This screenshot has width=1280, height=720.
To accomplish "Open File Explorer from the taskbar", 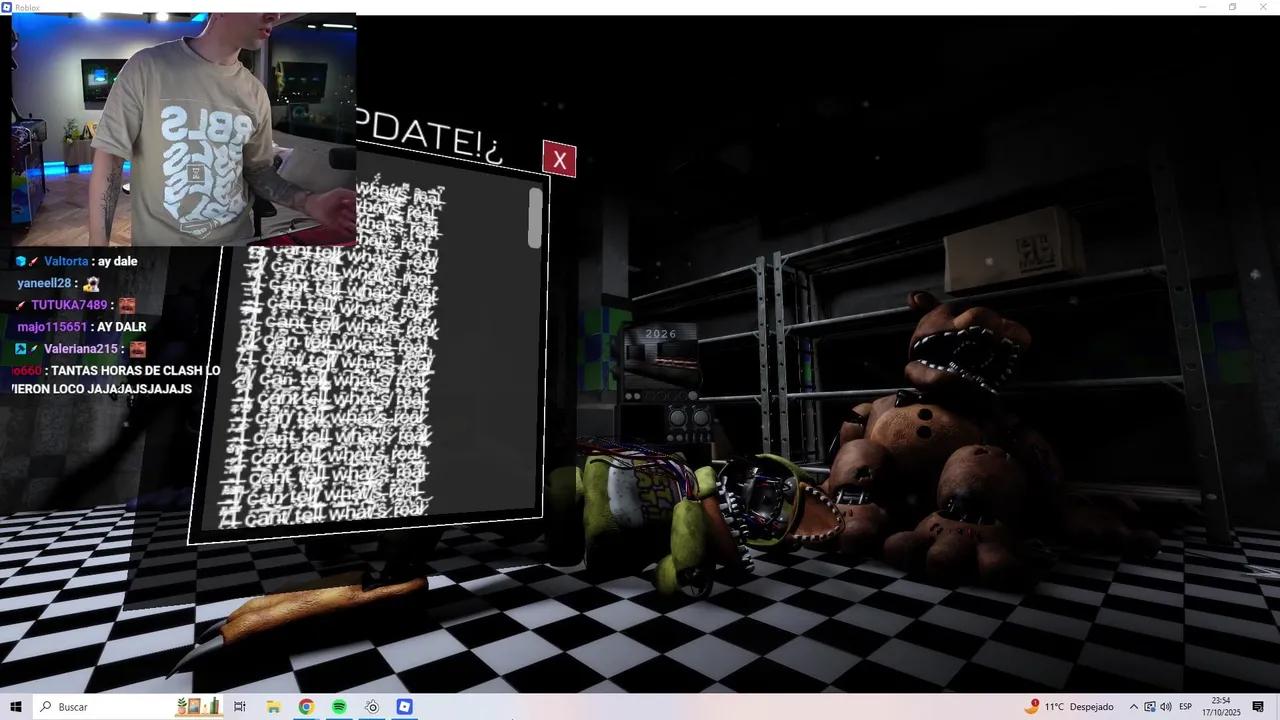I will tap(273, 707).
